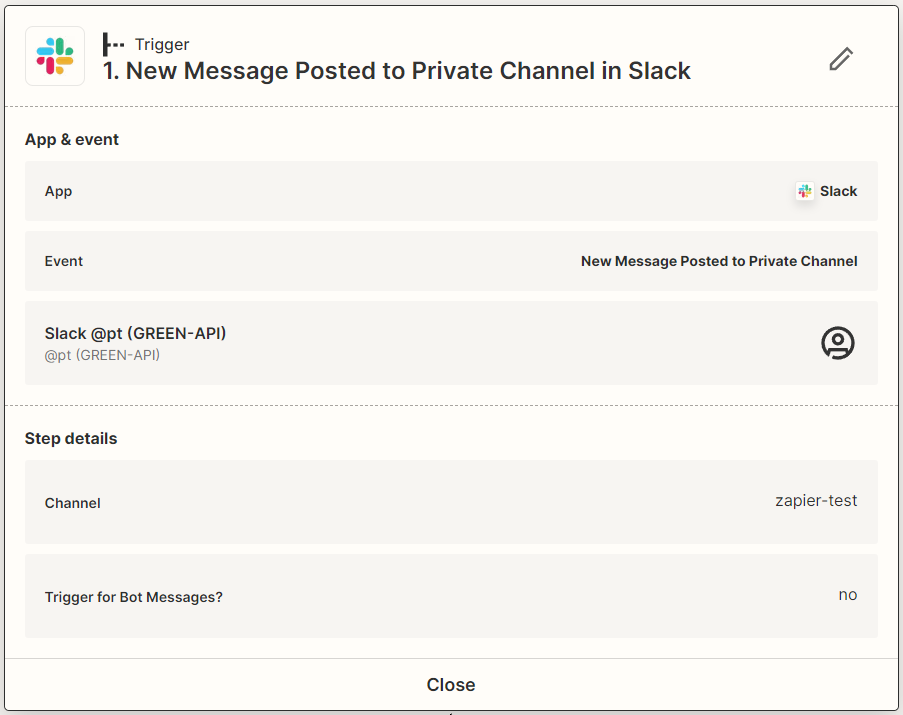Click the "Slack @pt (GREEN-API)" account title
The width and height of the screenshot is (903, 715).
tap(136, 333)
